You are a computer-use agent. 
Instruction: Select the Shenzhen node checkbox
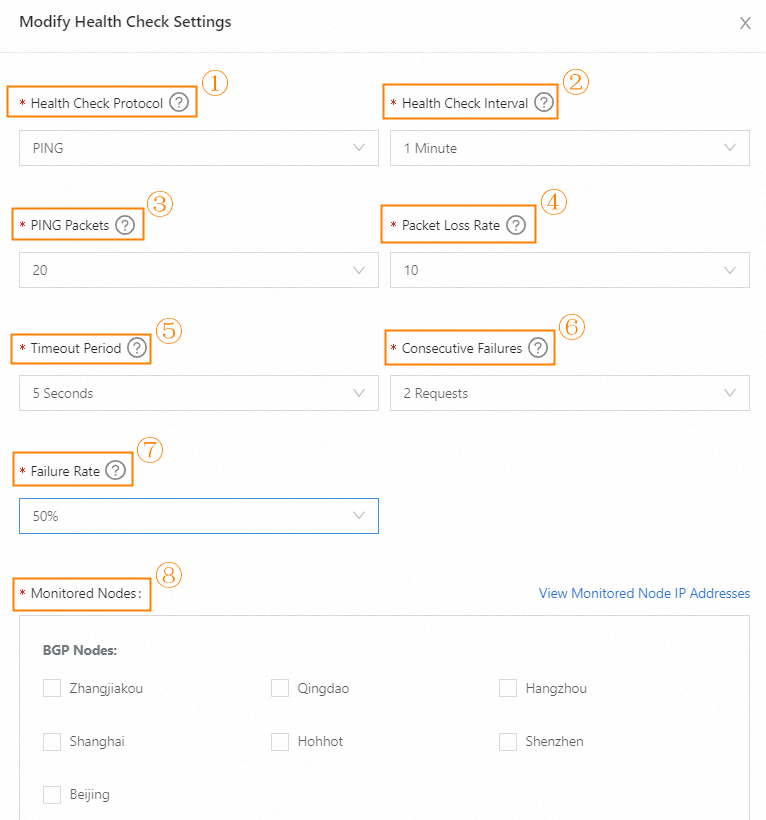click(x=507, y=741)
